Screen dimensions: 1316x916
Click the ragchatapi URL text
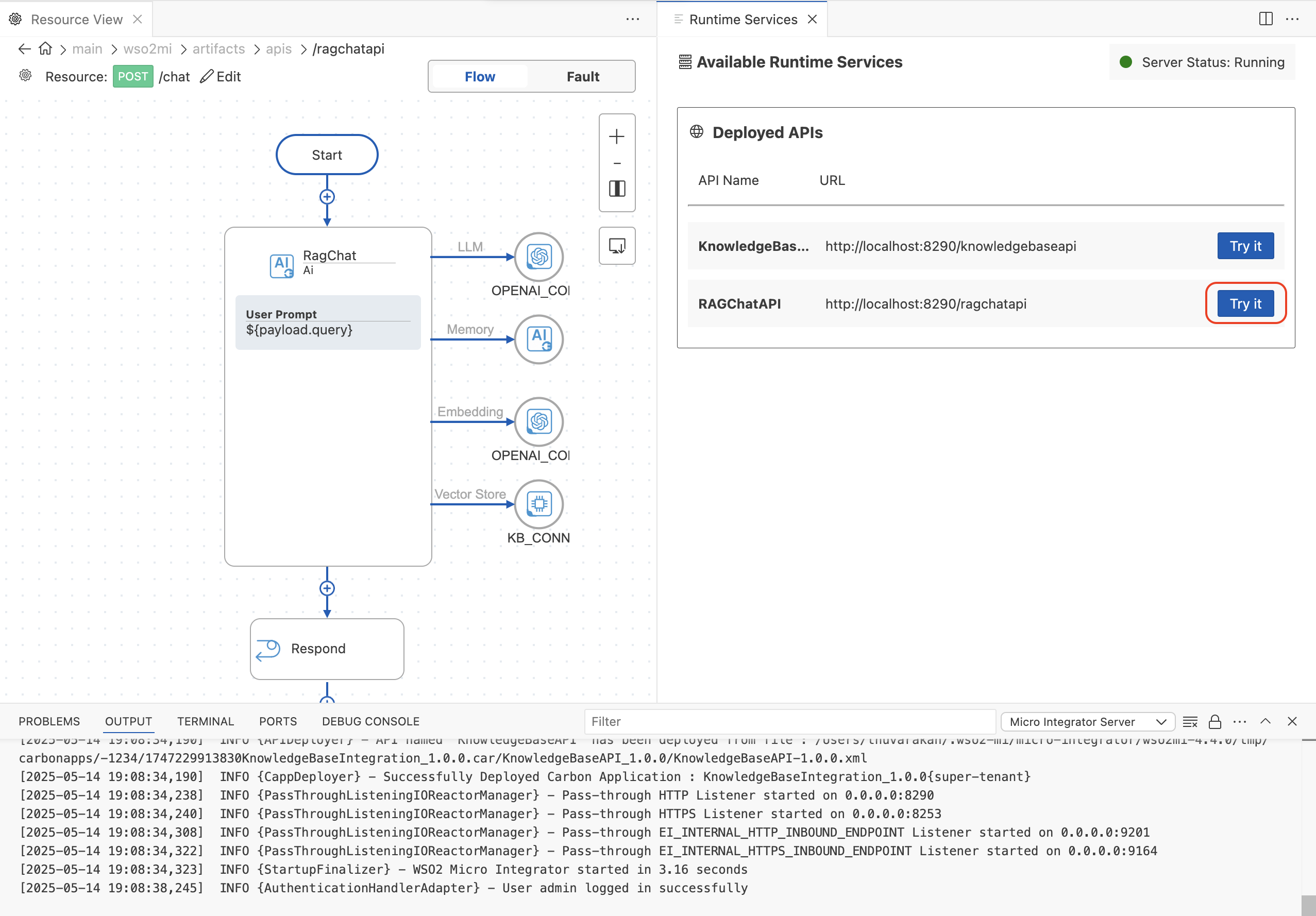point(925,304)
